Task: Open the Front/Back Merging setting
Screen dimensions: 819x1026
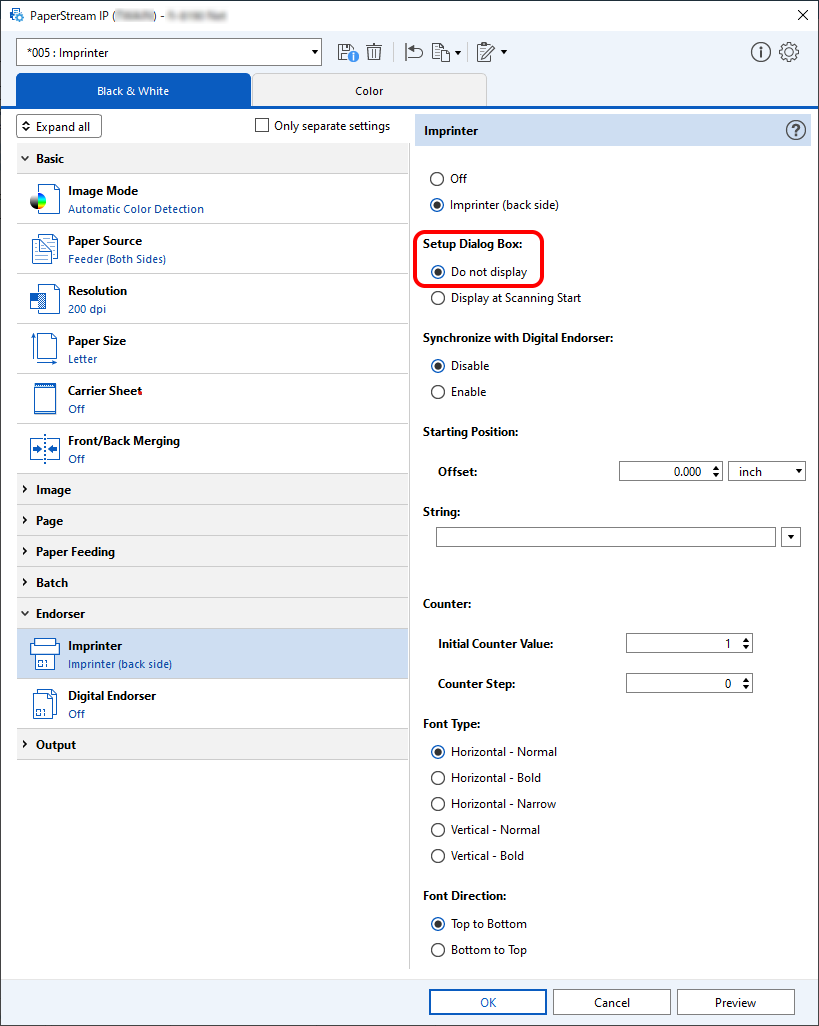Action: click(x=212, y=449)
